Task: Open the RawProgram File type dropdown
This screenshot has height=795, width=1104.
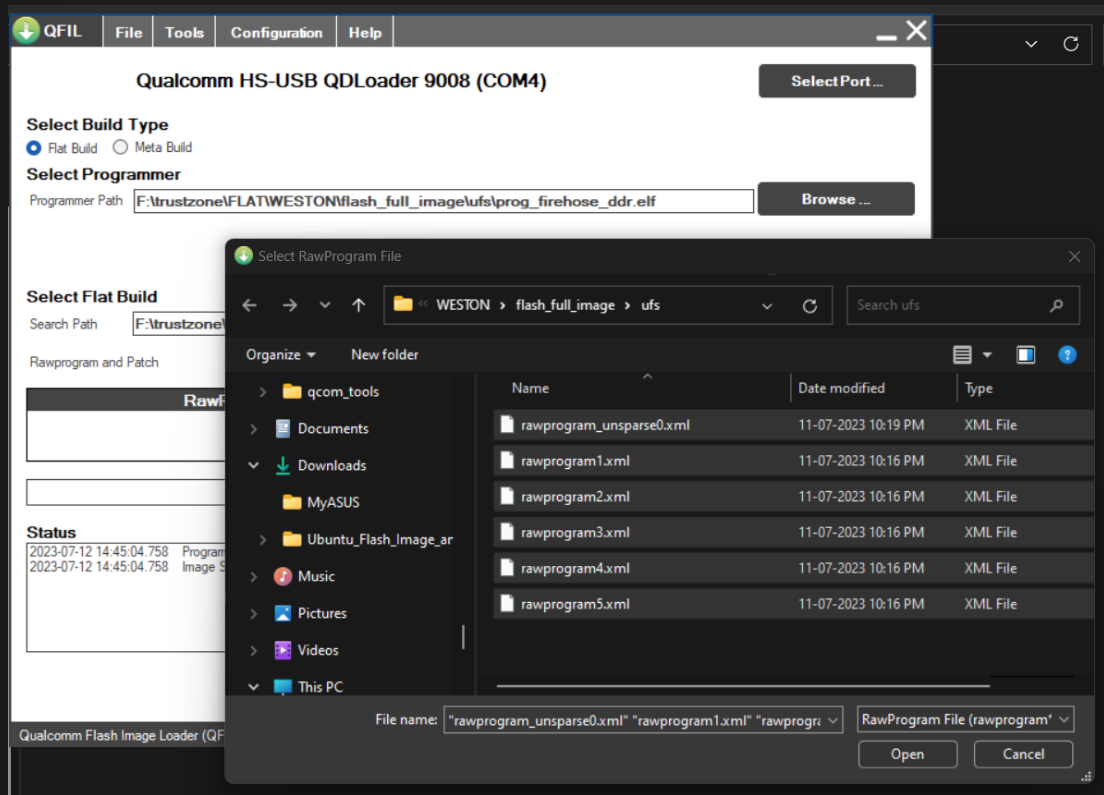Action: click(x=965, y=719)
